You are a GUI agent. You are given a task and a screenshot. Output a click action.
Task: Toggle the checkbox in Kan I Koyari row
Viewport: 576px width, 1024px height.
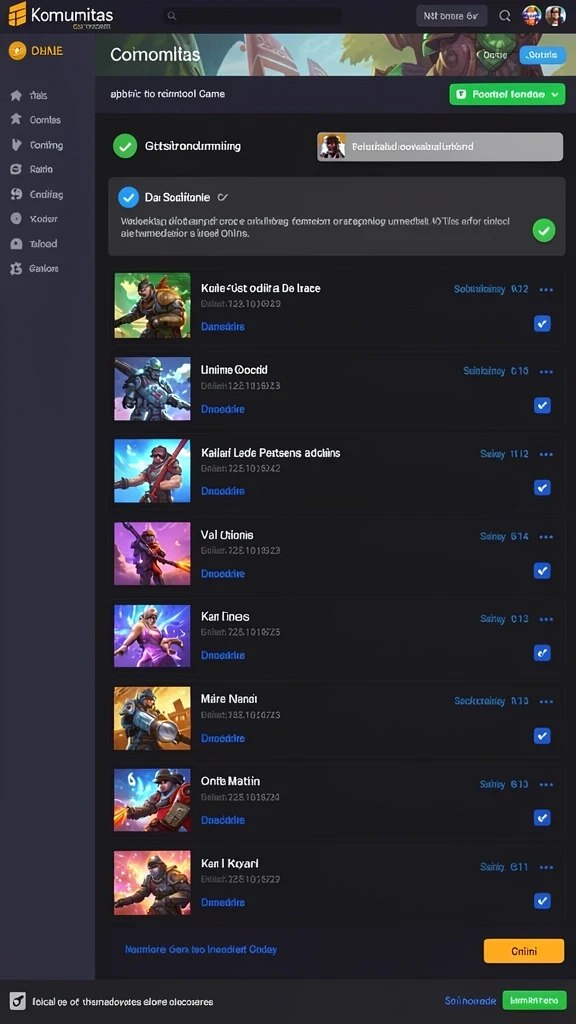pos(542,901)
